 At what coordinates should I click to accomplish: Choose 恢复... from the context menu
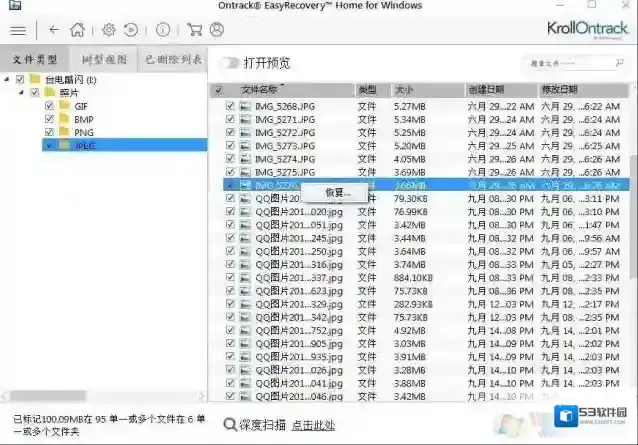click(337, 192)
